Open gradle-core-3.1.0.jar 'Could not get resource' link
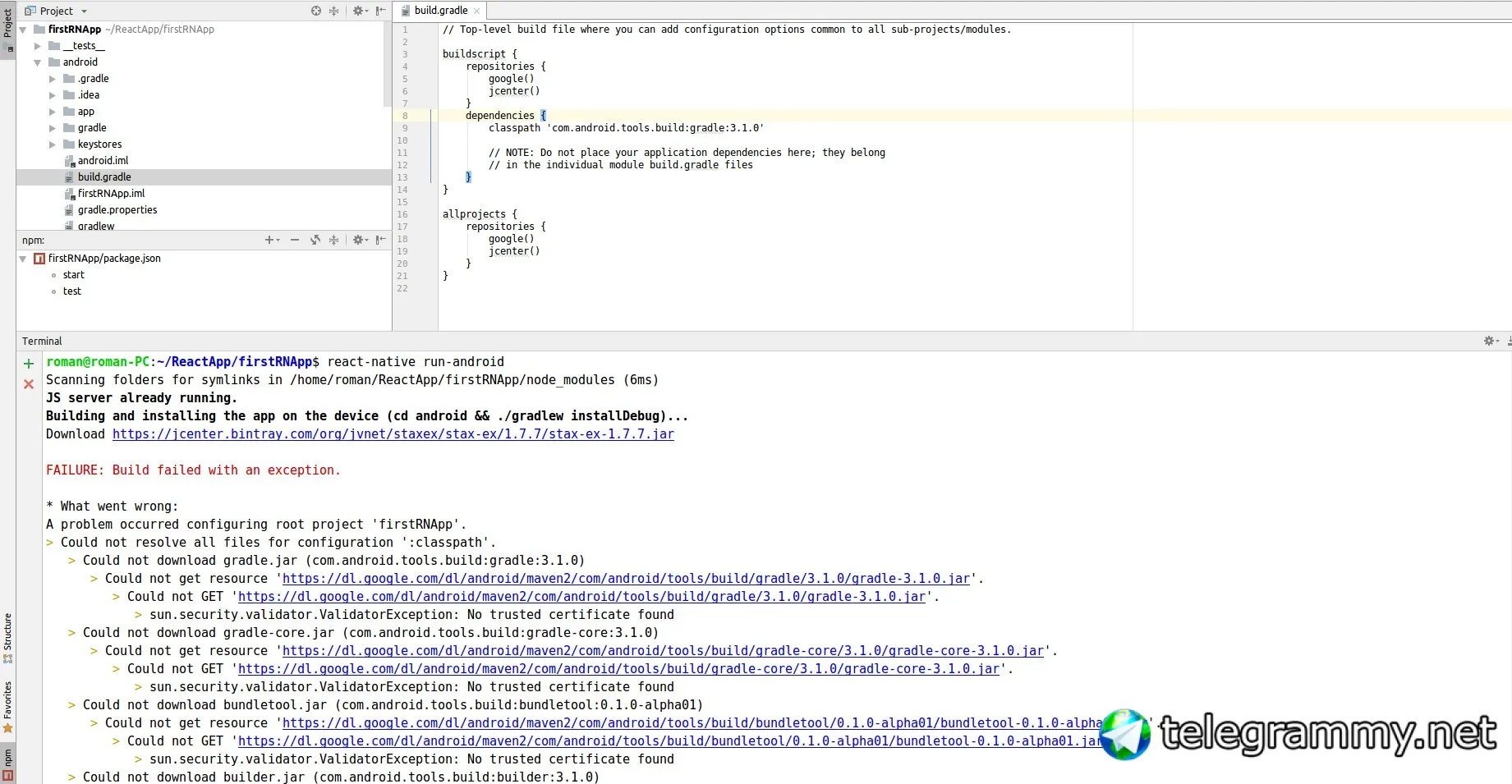1512x784 pixels. point(663,651)
